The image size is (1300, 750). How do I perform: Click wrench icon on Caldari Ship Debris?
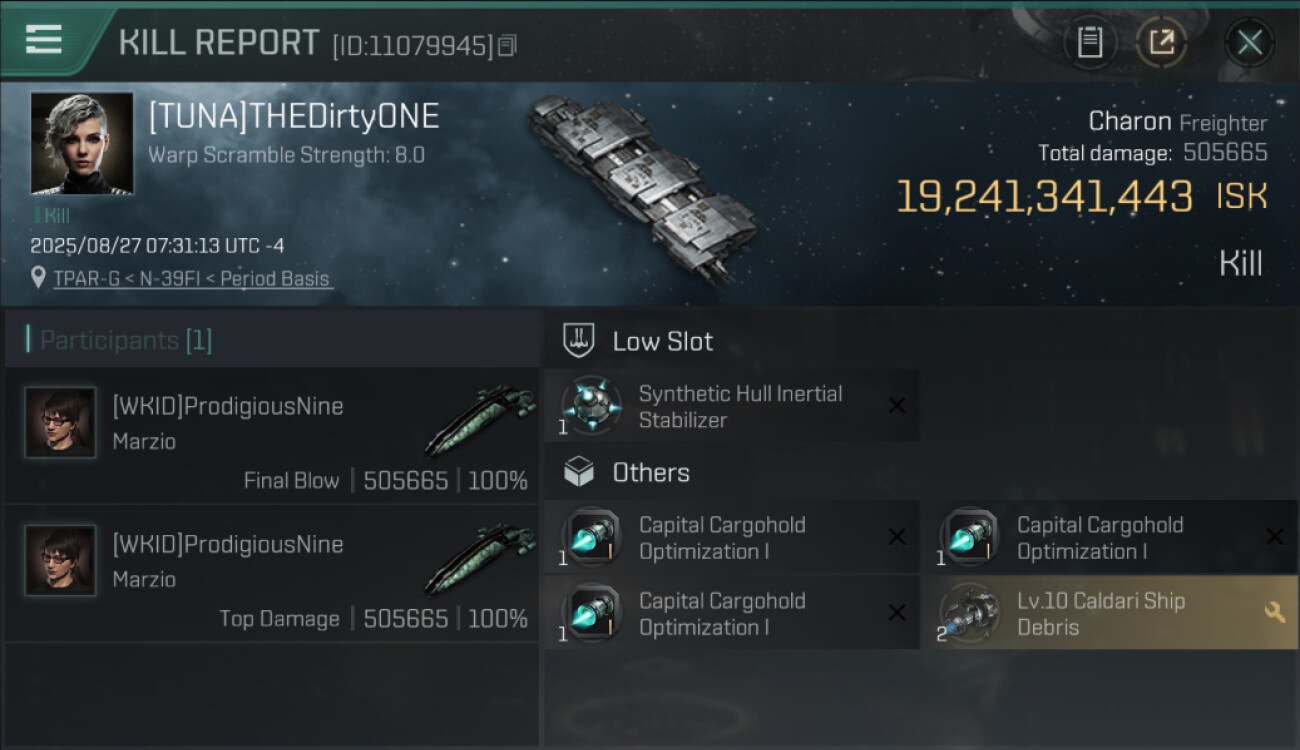tap(1275, 612)
